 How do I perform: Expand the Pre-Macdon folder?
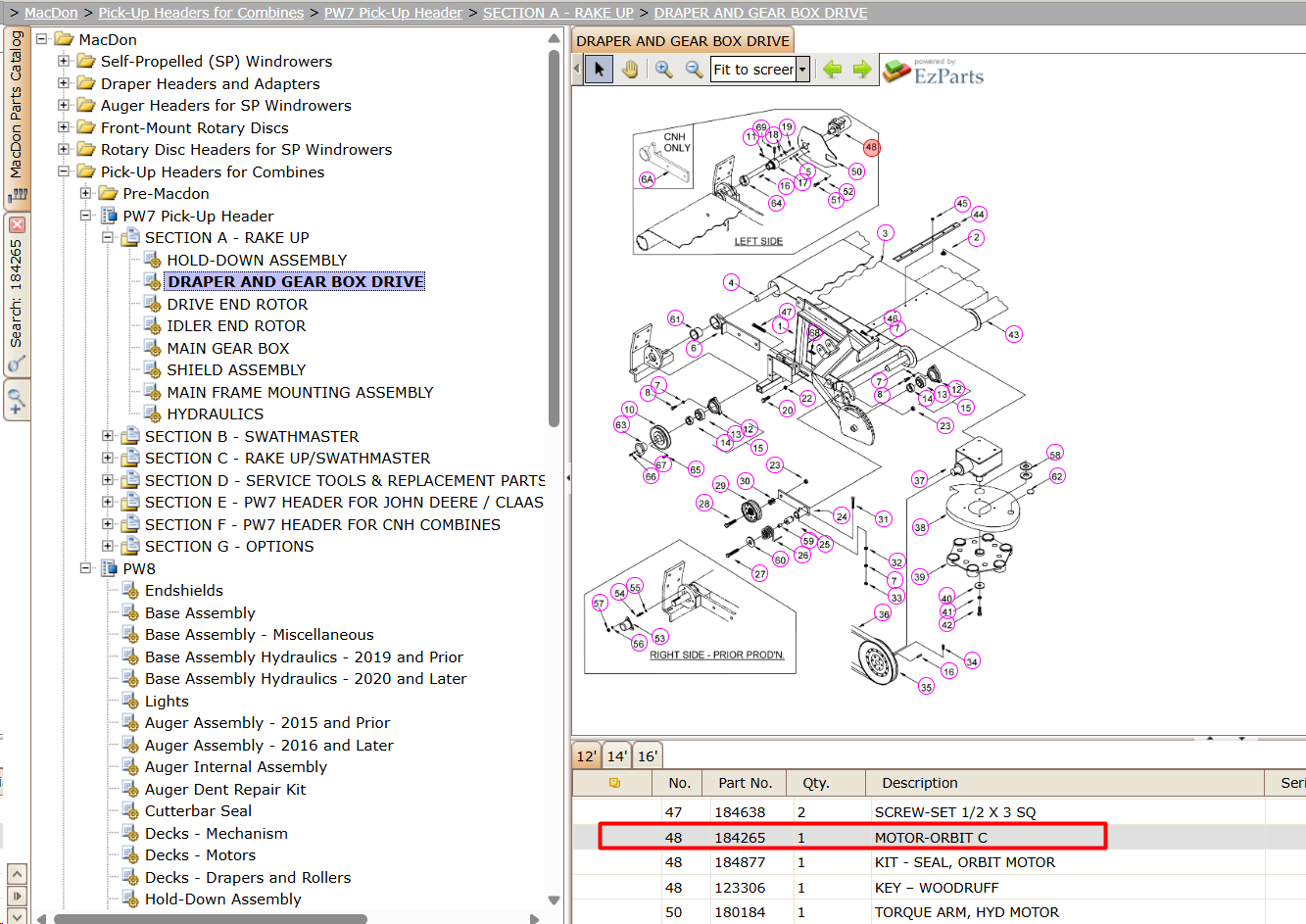(x=85, y=193)
